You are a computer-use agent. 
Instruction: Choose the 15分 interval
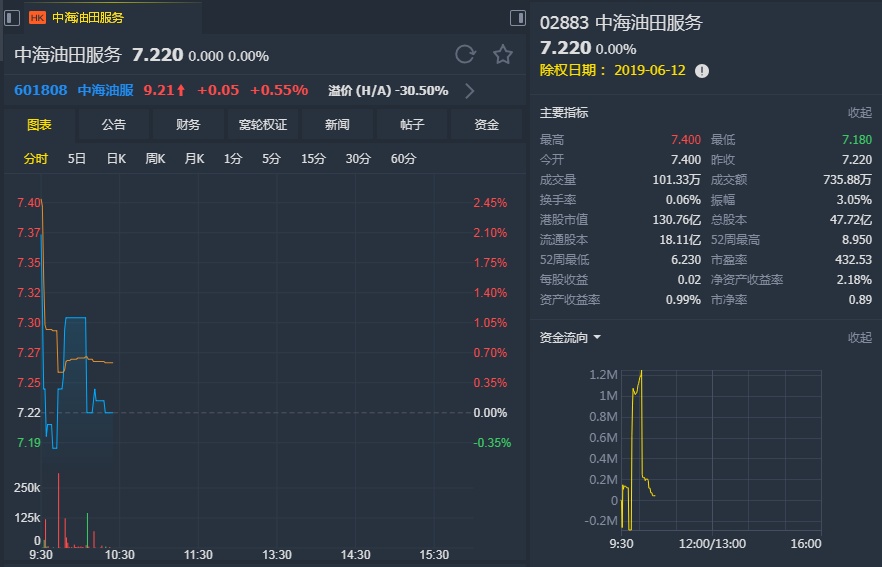click(313, 159)
